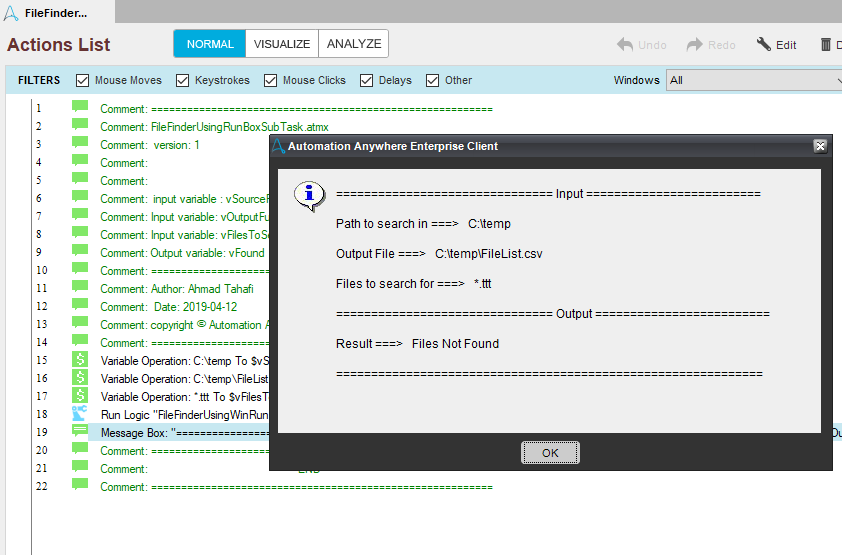Click variable operation icon on line 17
Viewport: 842px width, 555px height.
pyautogui.click(x=80, y=395)
